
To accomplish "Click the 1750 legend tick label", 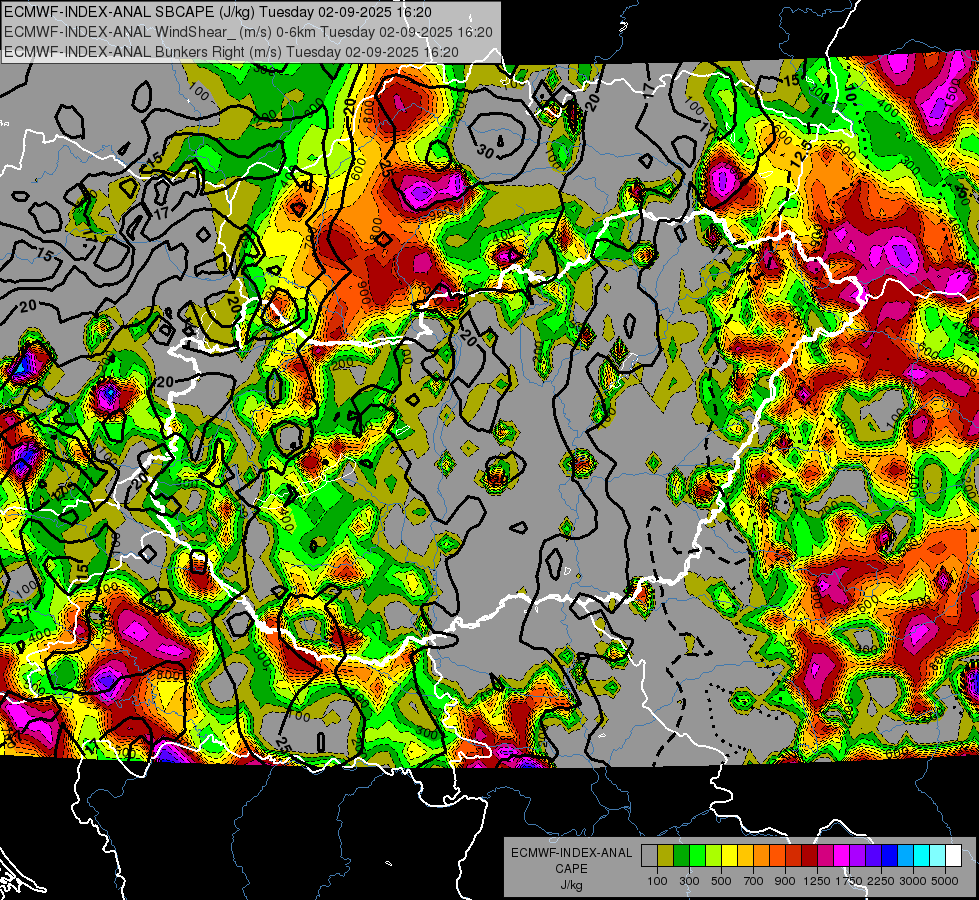I will pyautogui.click(x=849, y=881).
